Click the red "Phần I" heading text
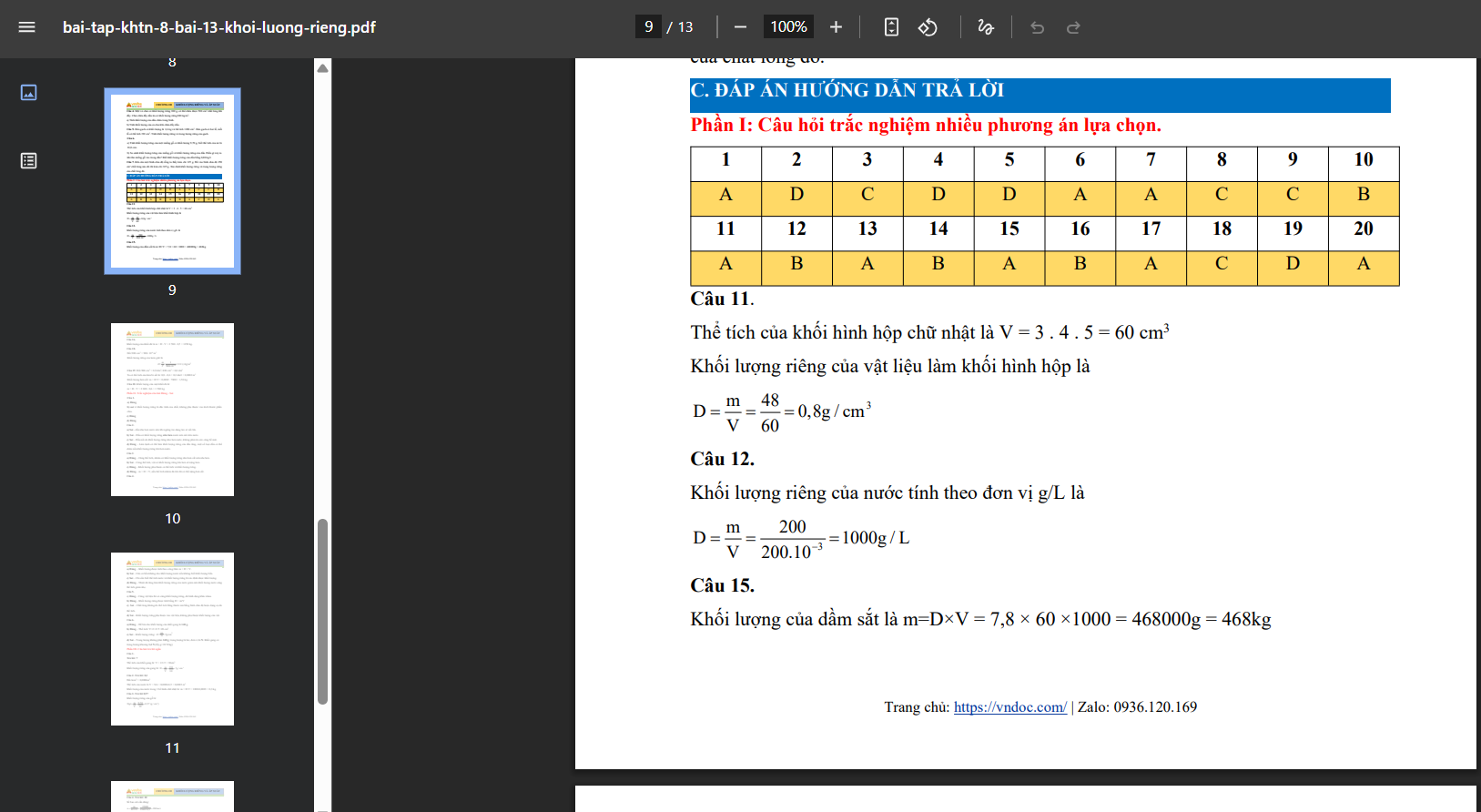The height and width of the screenshot is (812, 1481). point(926,125)
